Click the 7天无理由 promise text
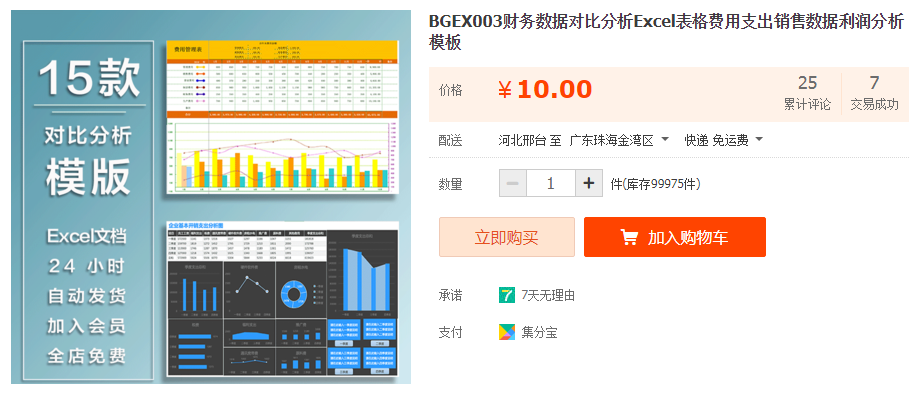Screen dimensions: 920x407 tap(548, 296)
